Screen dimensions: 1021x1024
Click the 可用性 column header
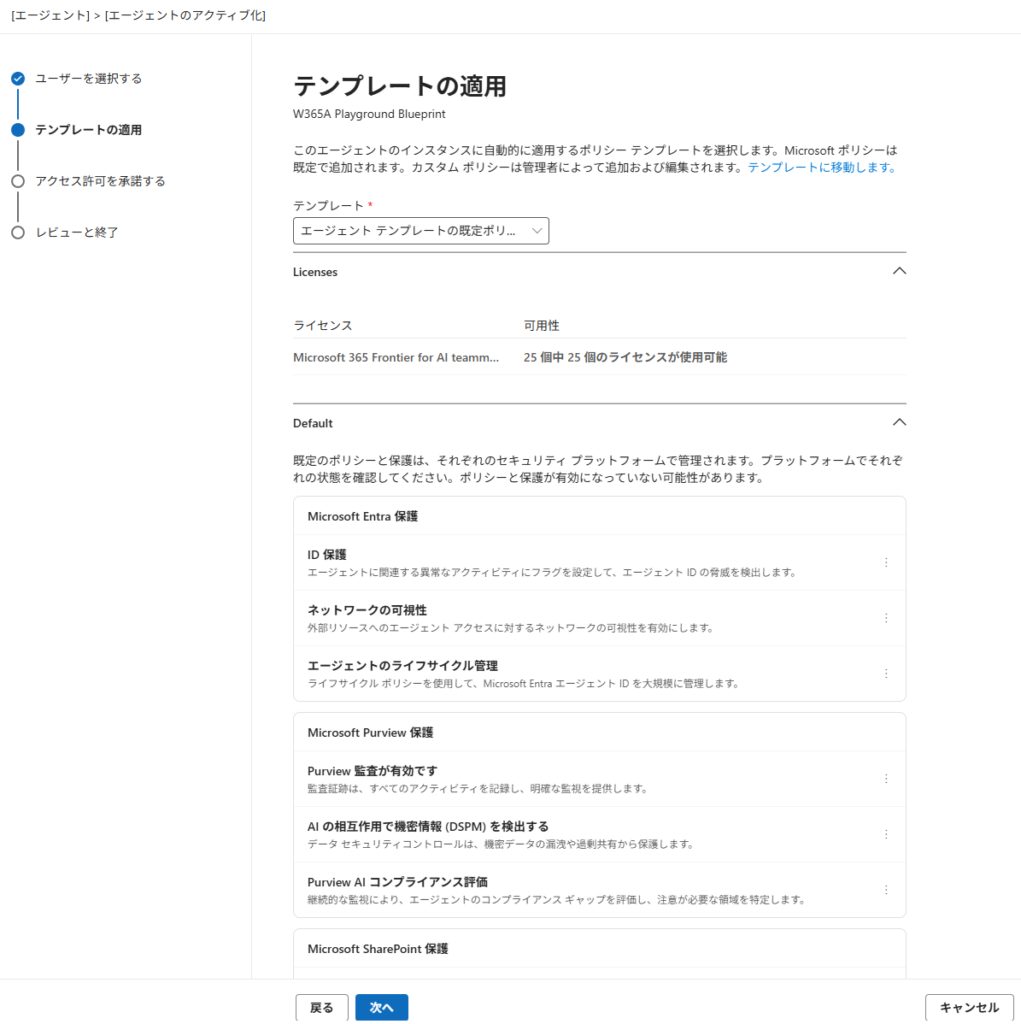pyautogui.click(x=541, y=325)
